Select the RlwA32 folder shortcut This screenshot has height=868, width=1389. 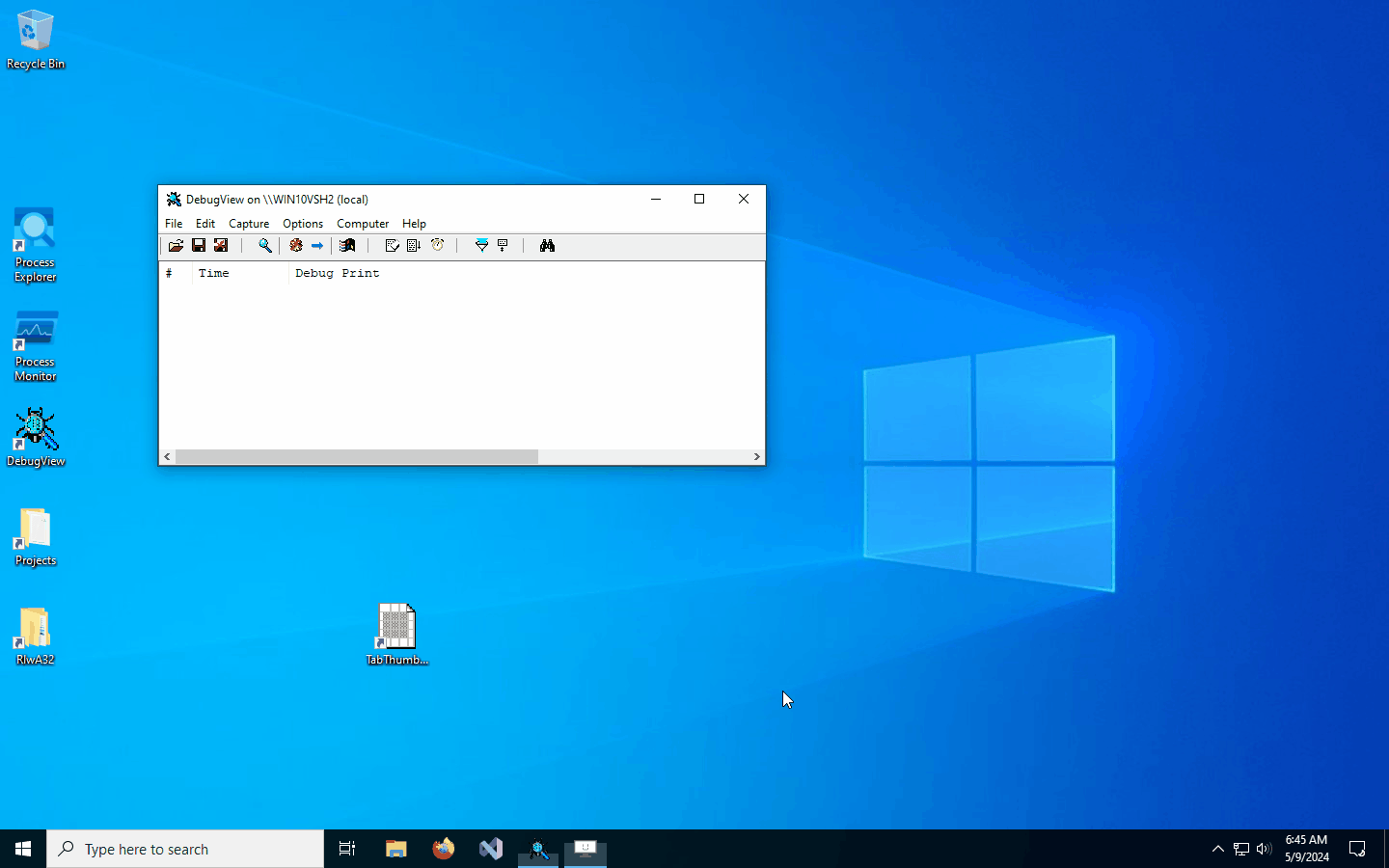(x=35, y=637)
